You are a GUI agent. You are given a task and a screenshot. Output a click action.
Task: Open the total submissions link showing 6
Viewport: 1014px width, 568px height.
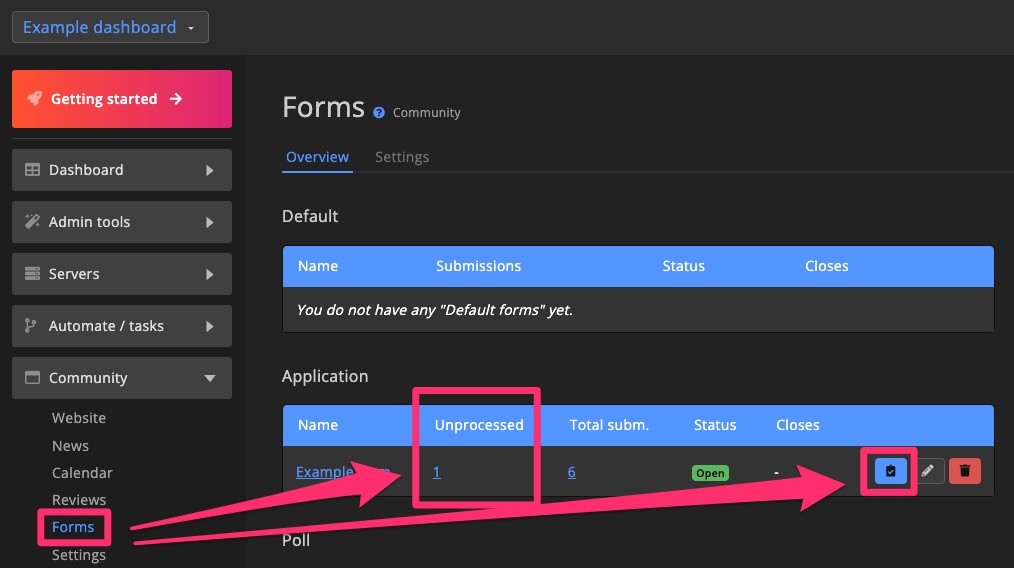571,472
